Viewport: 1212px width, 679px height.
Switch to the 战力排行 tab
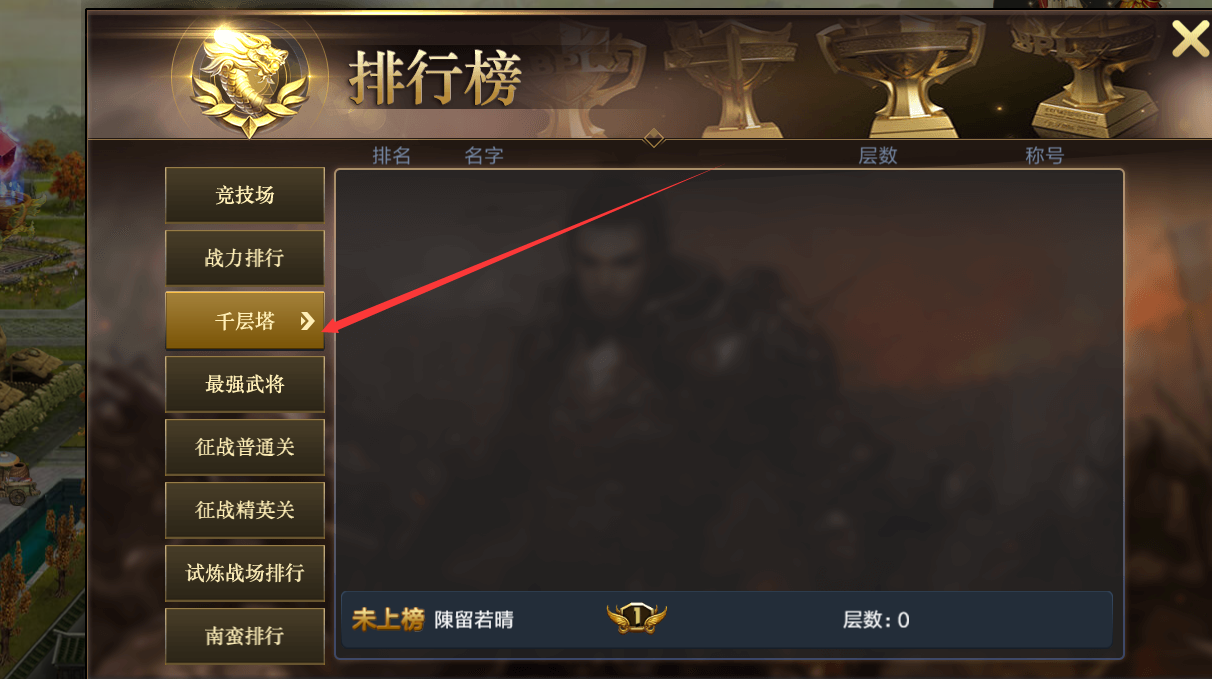(x=245, y=258)
